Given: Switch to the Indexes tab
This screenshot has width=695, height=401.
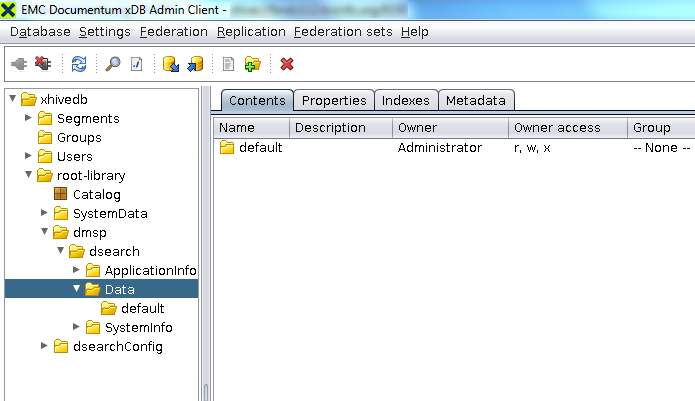Looking at the screenshot, I should (x=406, y=101).
